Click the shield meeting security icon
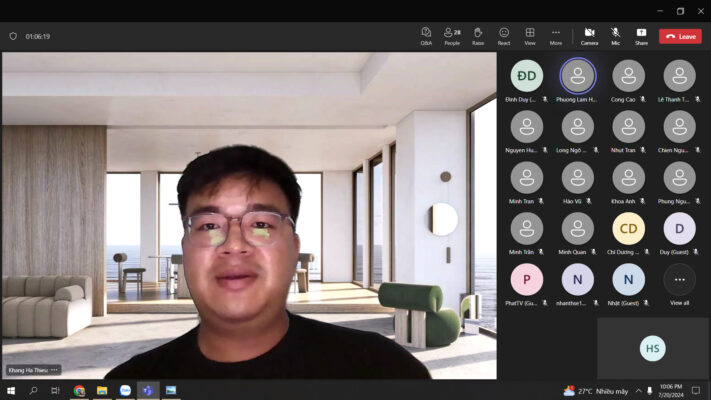 tap(13, 36)
